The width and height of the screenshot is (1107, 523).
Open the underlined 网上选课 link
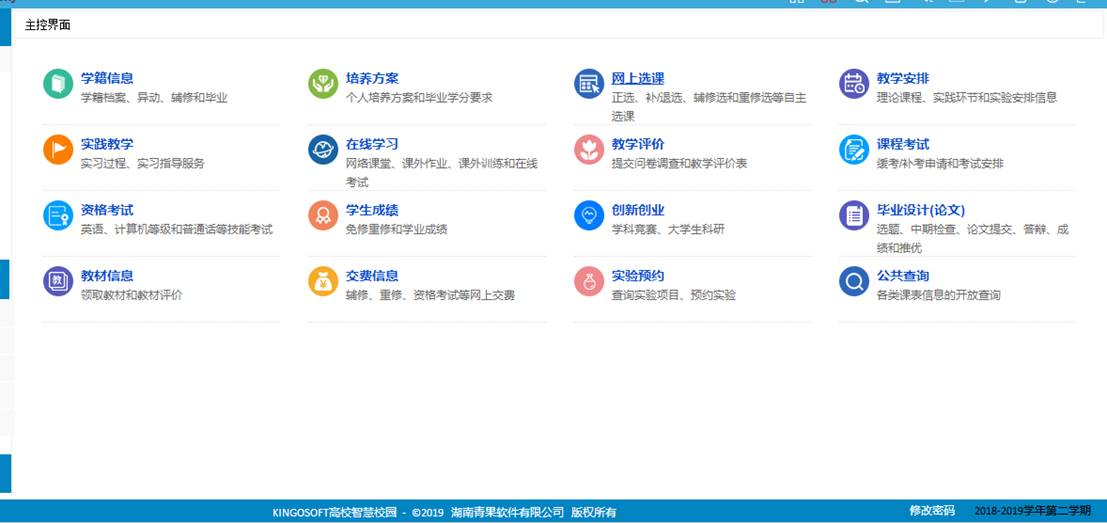pyautogui.click(x=638, y=78)
